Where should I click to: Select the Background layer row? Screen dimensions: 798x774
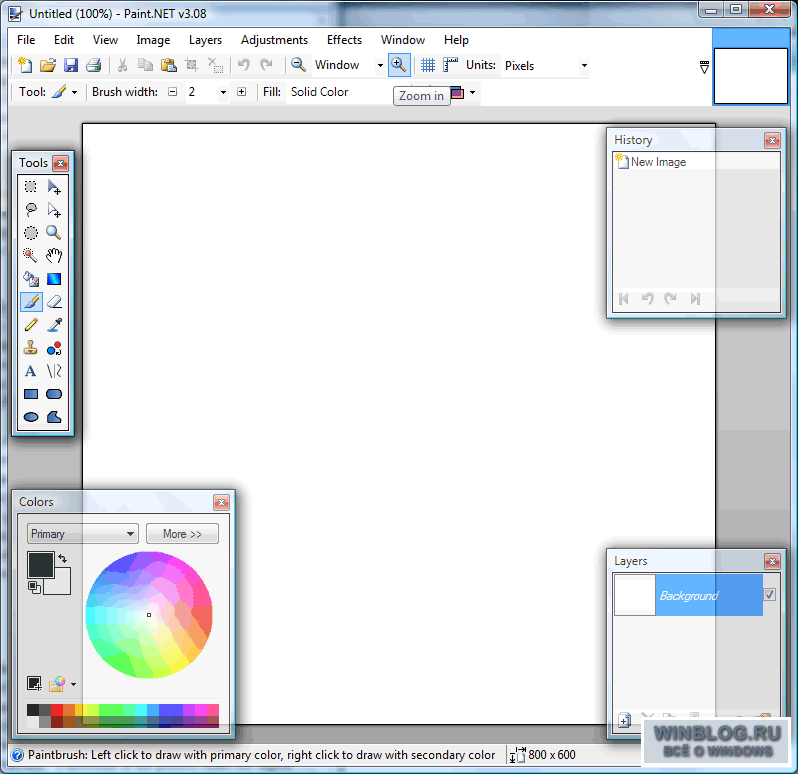689,595
